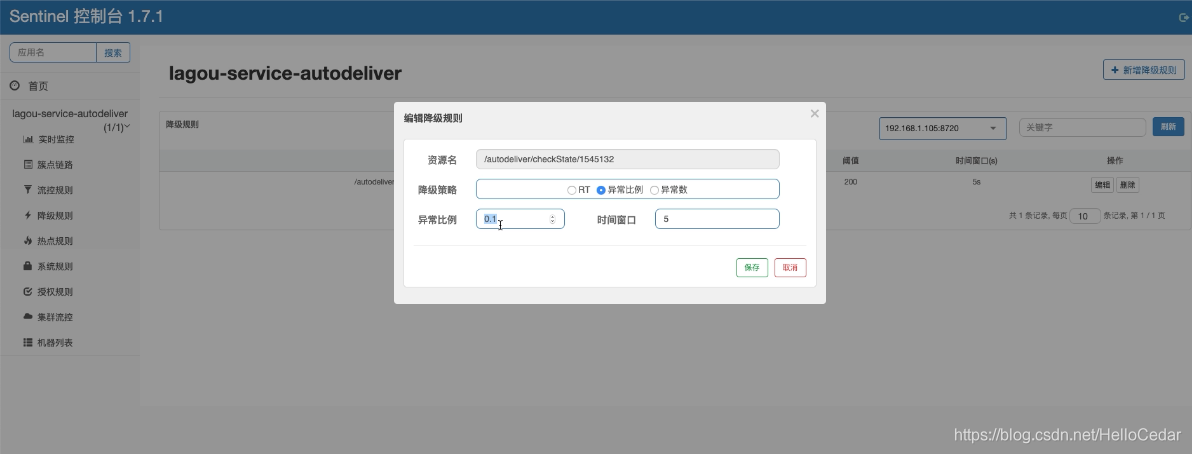Open the machine address dropdown 192.168.1.105:8720
The height and width of the screenshot is (454, 1192).
click(943, 128)
